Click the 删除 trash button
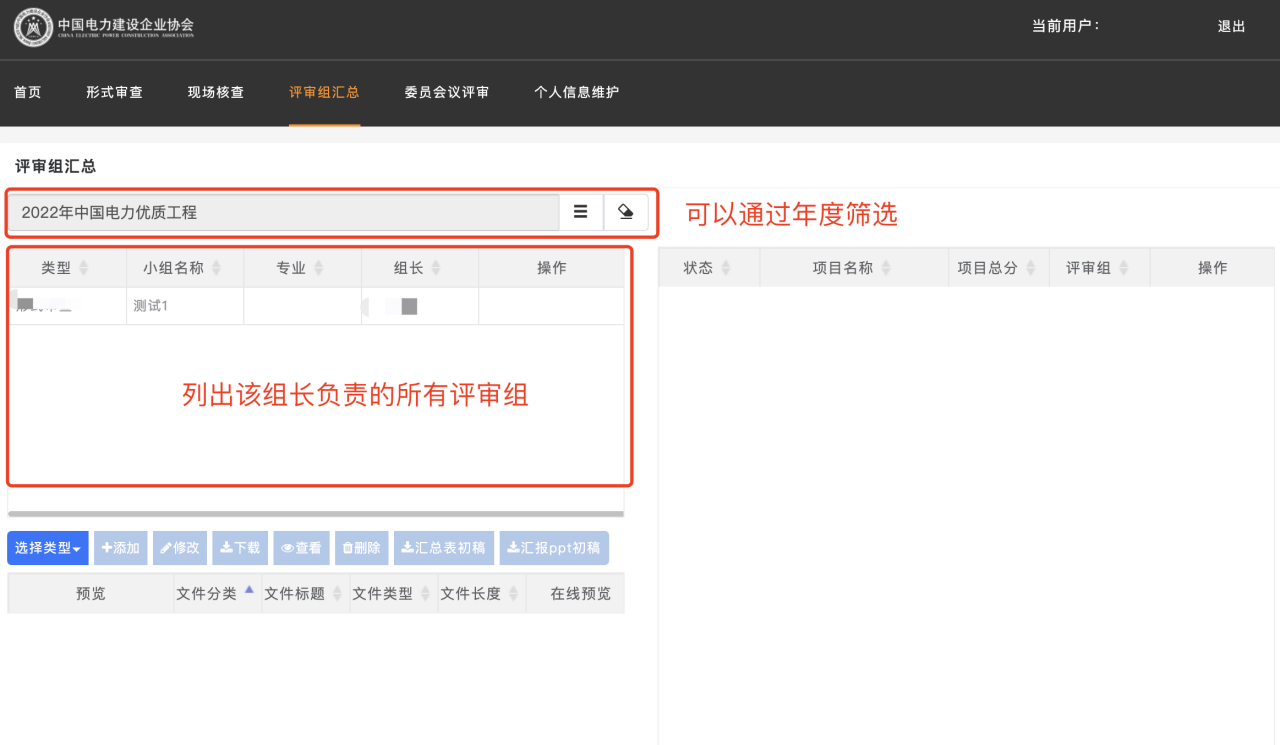Viewport: 1280px width, 745px height. [361, 548]
